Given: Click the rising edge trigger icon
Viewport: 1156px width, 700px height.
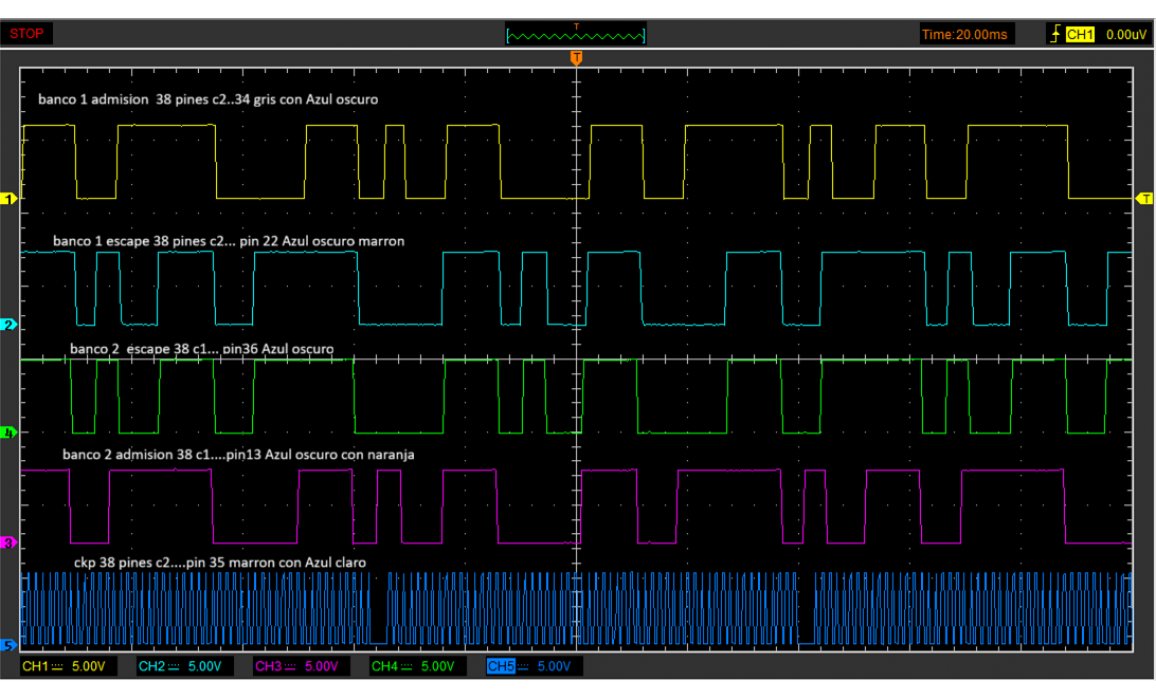Looking at the screenshot, I should click(1054, 34).
